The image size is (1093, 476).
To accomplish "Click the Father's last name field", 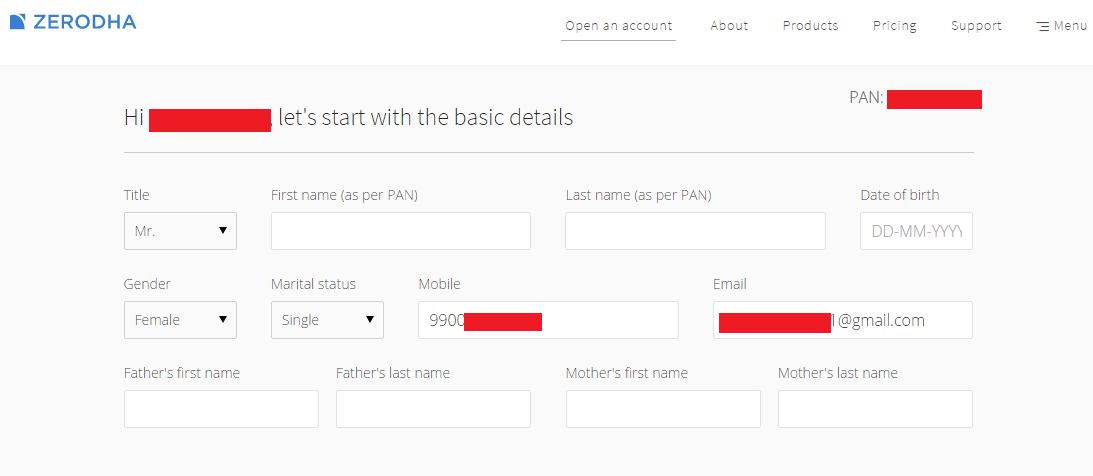I will click(434, 409).
